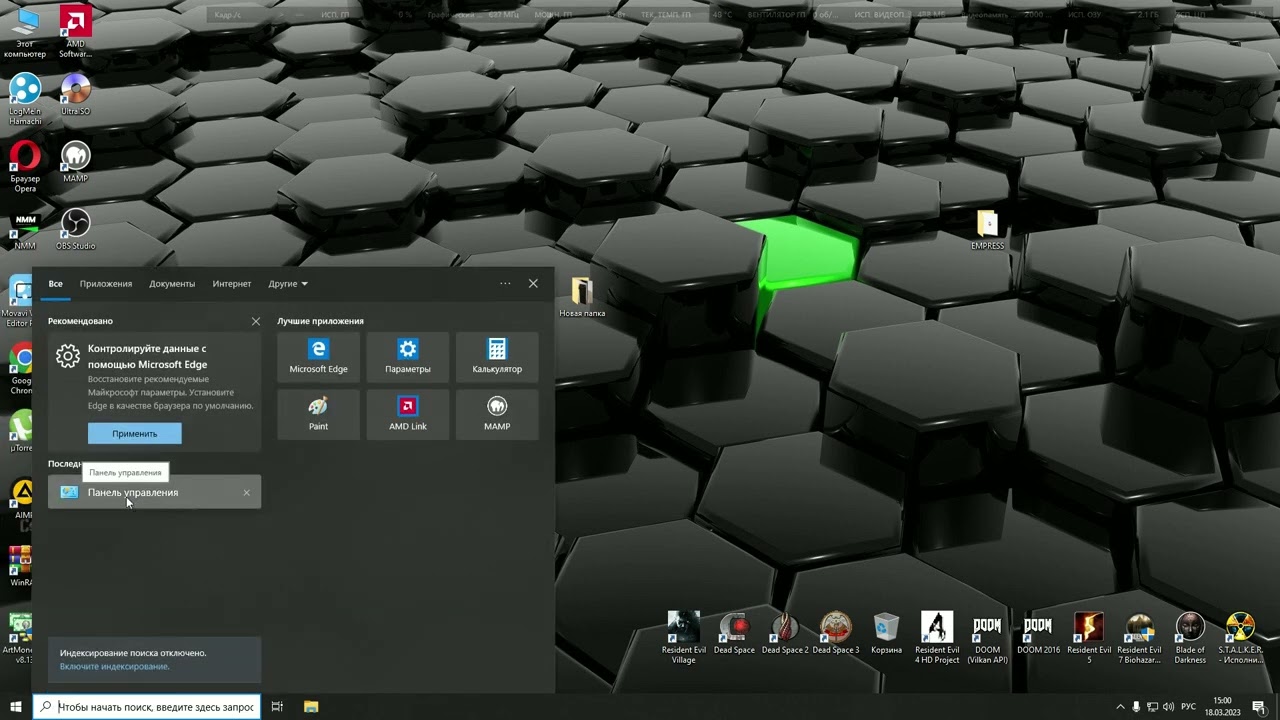This screenshot has width=1280, height=720.
Task: Open Microsoft Edge from top apps
Action: tap(318, 356)
